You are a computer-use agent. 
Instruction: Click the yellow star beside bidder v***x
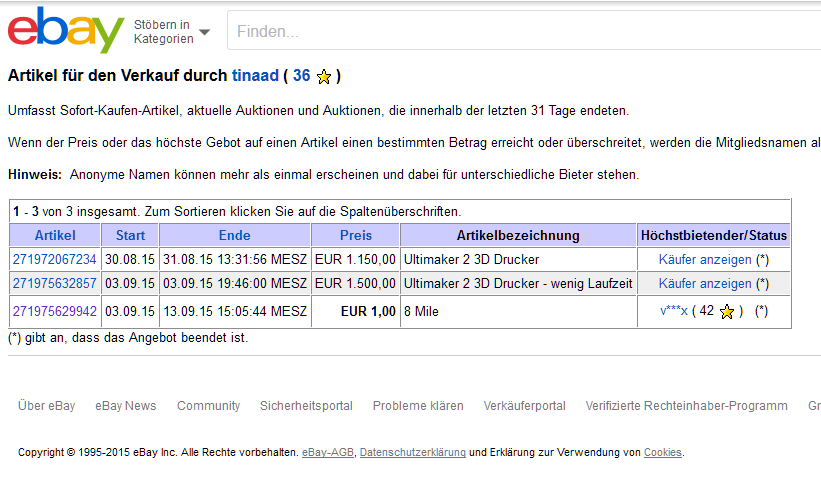727,312
